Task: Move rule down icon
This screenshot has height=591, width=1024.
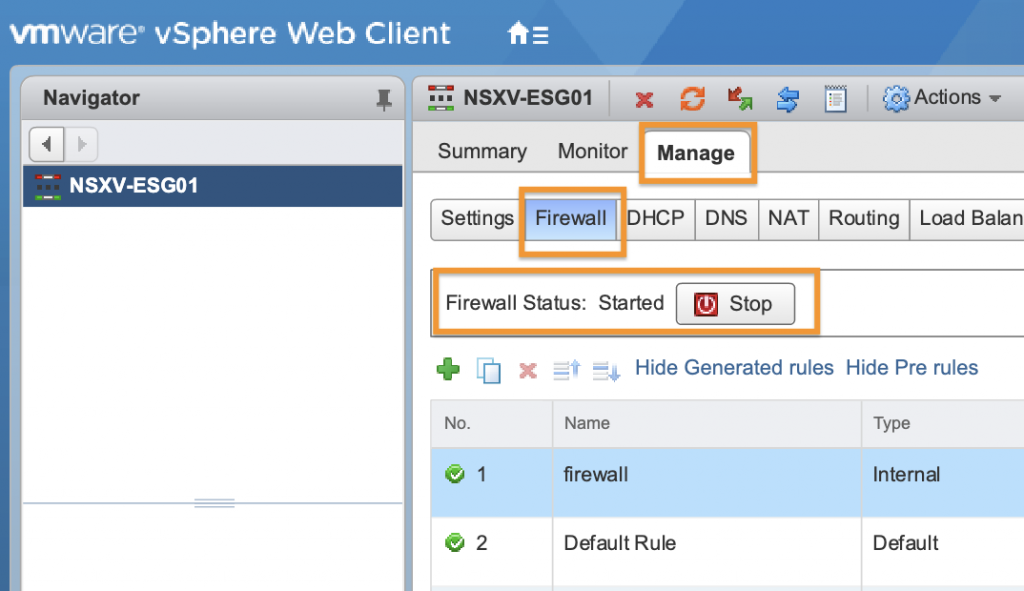Action: coord(606,370)
